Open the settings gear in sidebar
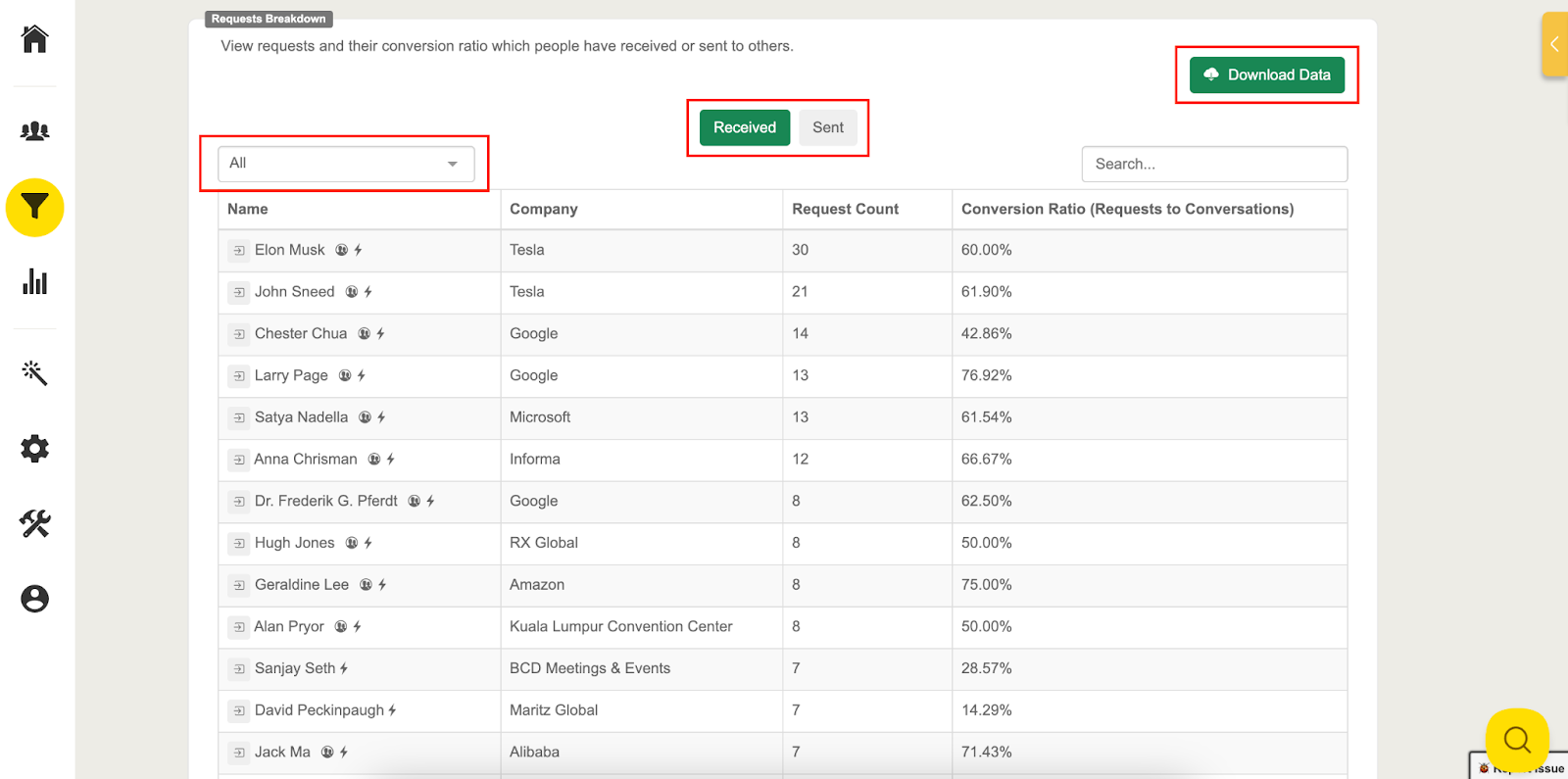The height and width of the screenshot is (779, 1568). 35,449
